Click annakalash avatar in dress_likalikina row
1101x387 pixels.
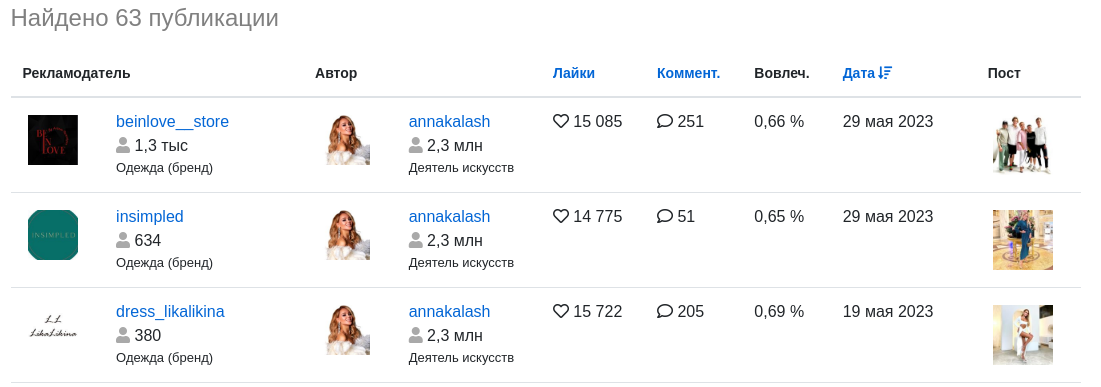pos(348,329)
